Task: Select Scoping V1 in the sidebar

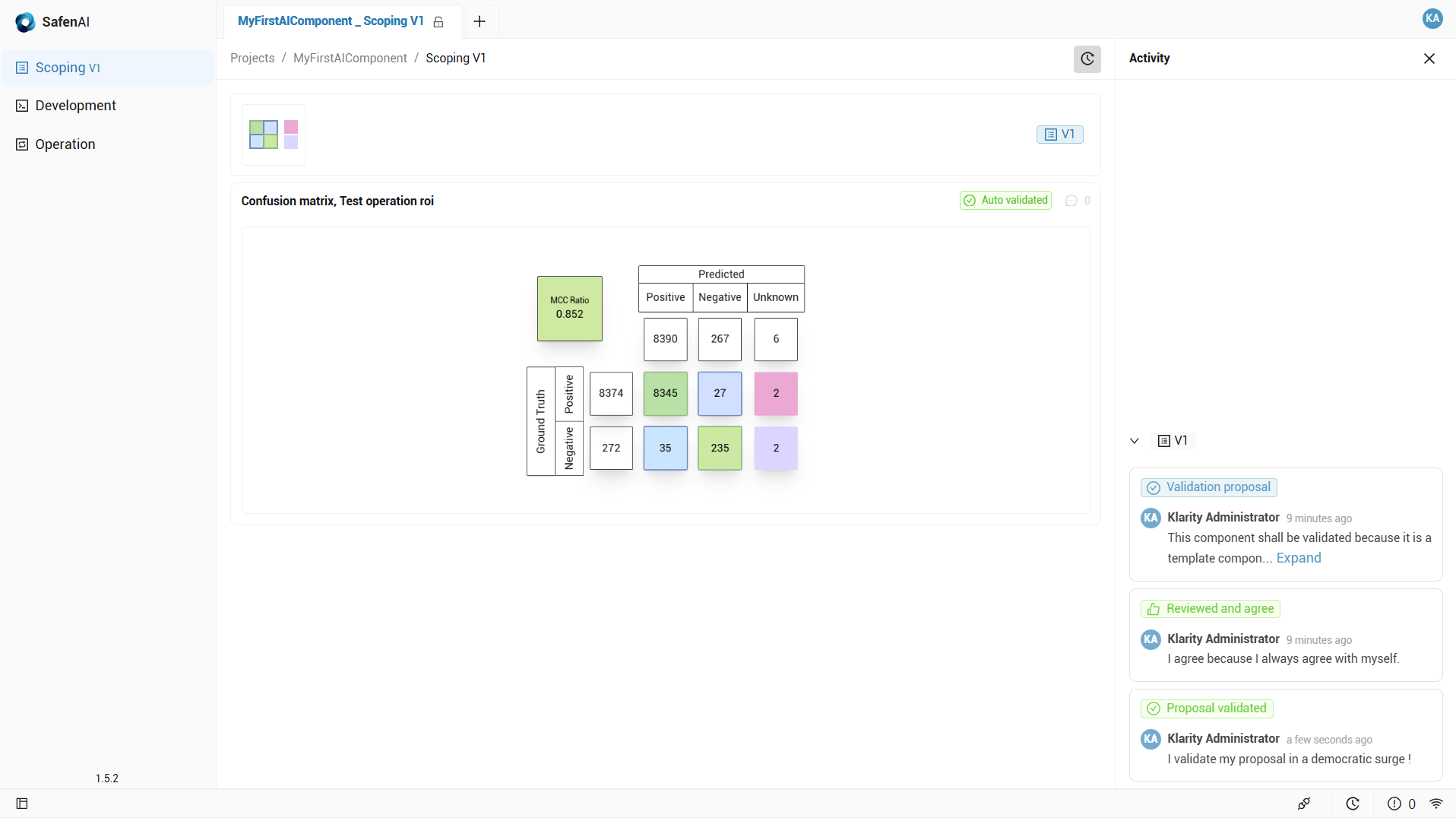Action: point(68,68)
